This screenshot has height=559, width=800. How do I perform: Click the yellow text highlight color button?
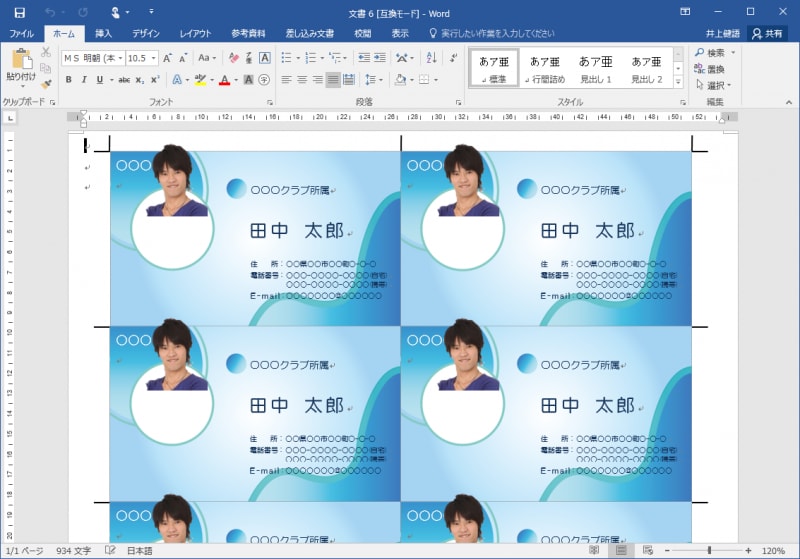(x=200, y=80)
